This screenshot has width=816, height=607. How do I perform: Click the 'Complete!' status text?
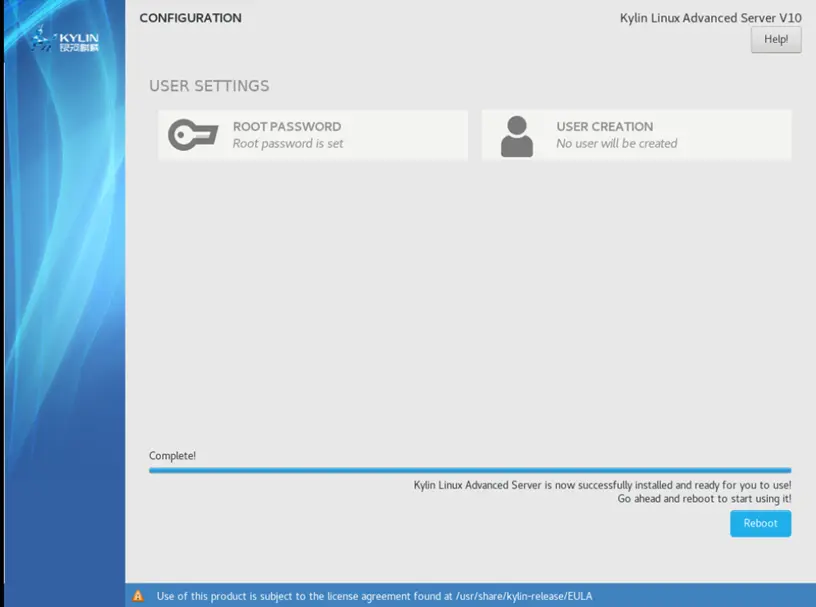click(172, 456)
